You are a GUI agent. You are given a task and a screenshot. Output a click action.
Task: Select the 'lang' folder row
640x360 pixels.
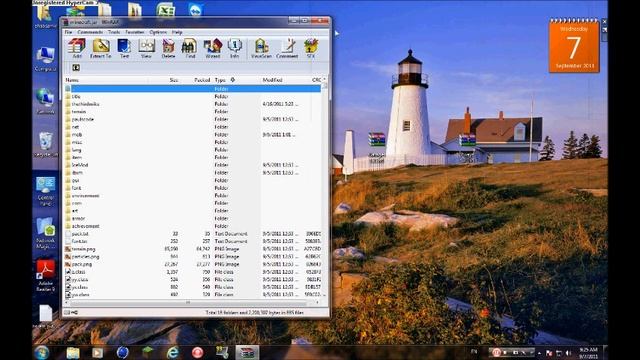[193, 150]
